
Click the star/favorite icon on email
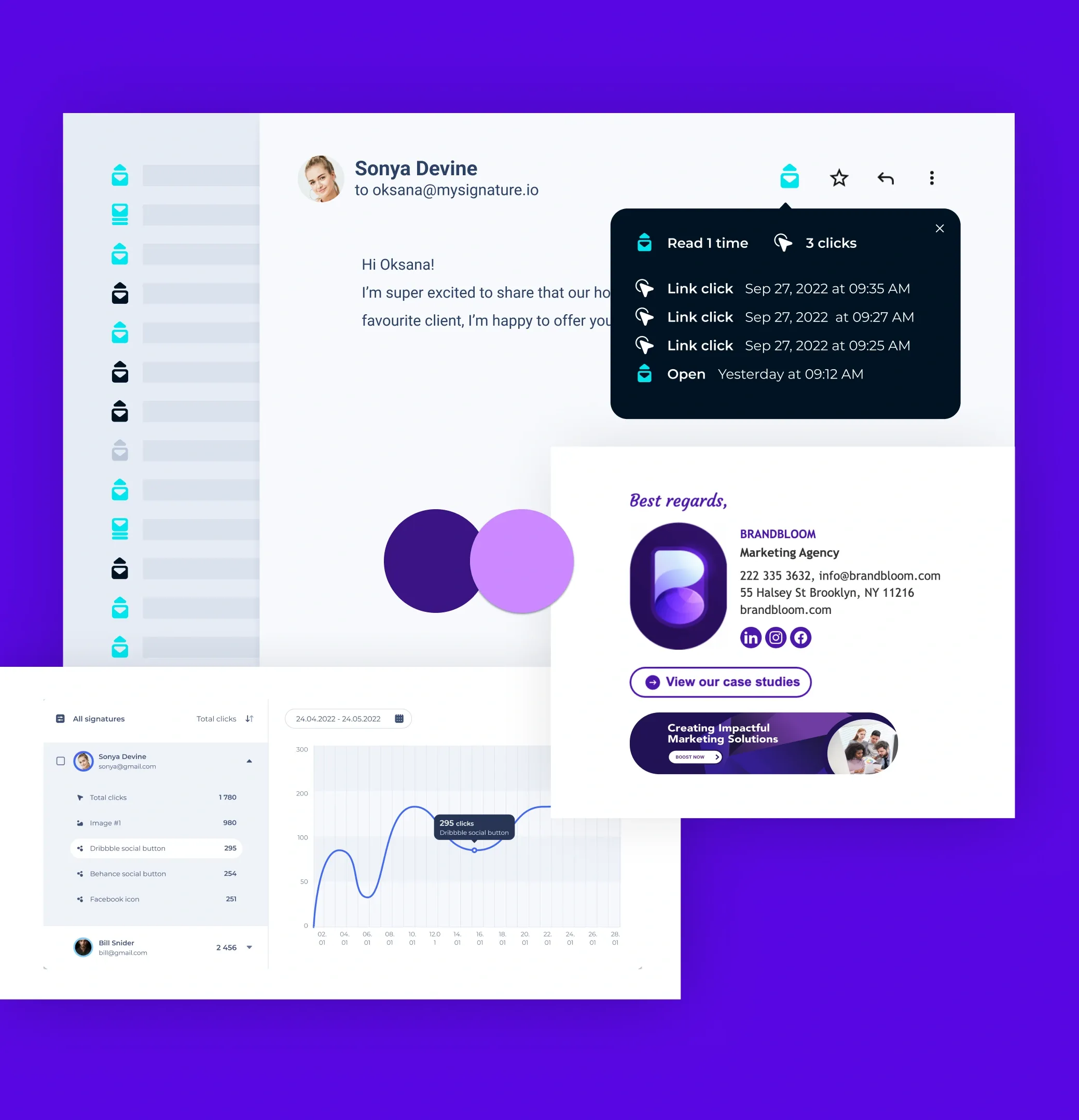point(839,178)
